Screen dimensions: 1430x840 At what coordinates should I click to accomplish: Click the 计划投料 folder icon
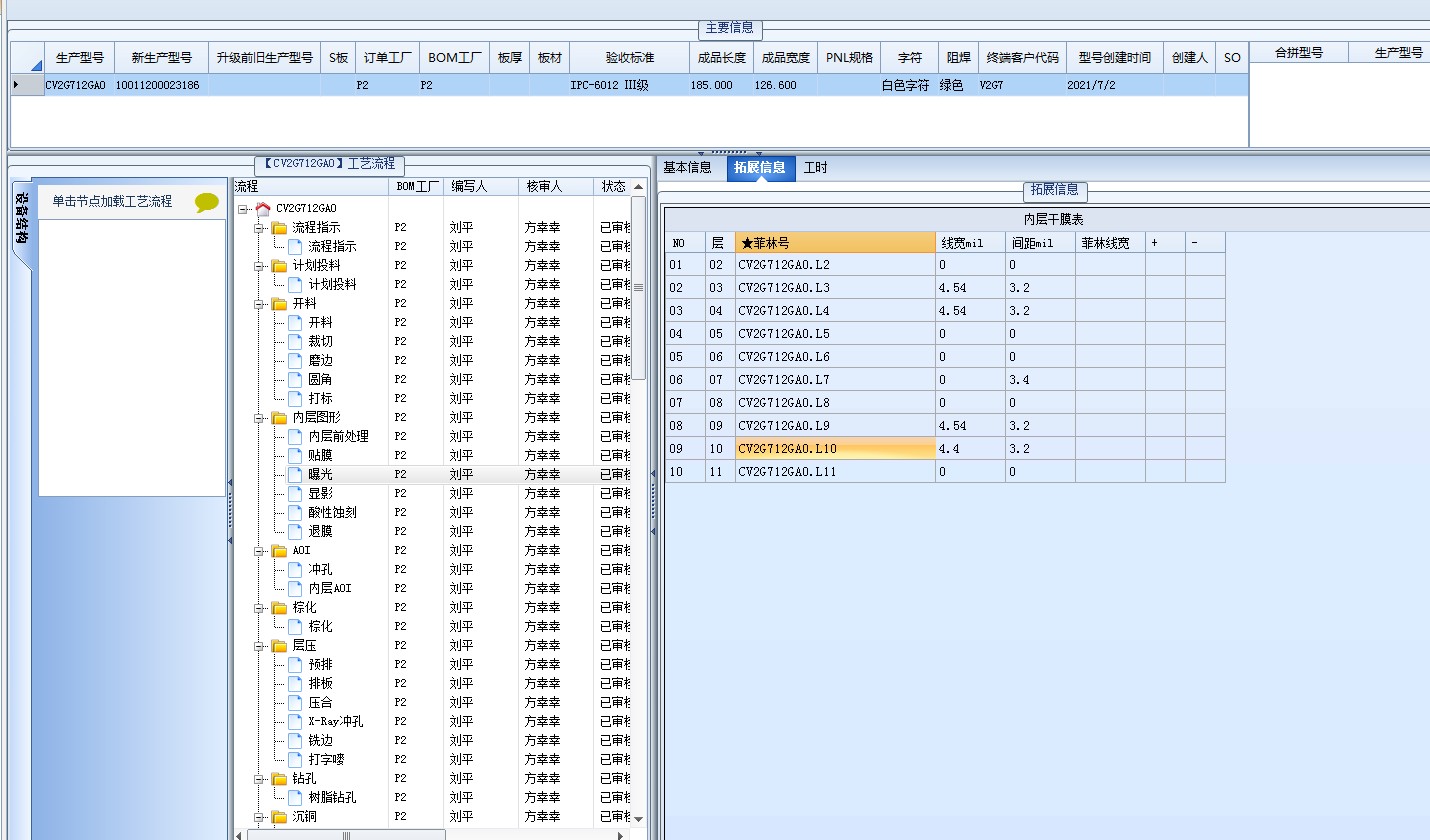pyautogui.click(x=279, y=266)
